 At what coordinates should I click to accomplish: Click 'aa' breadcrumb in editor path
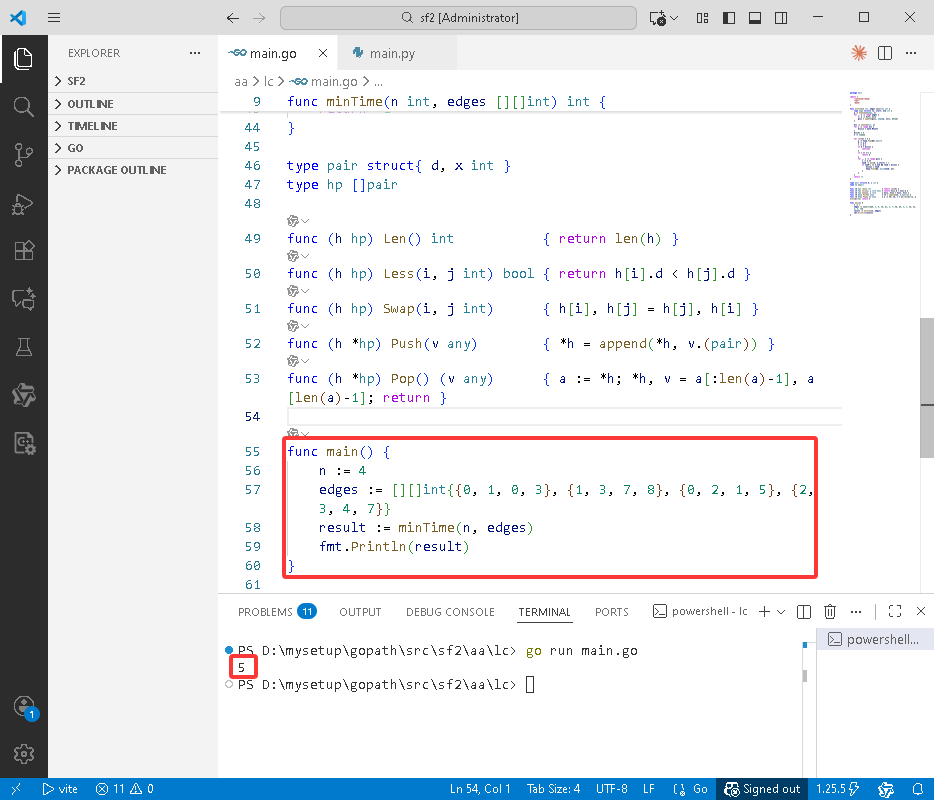point(241,82)
